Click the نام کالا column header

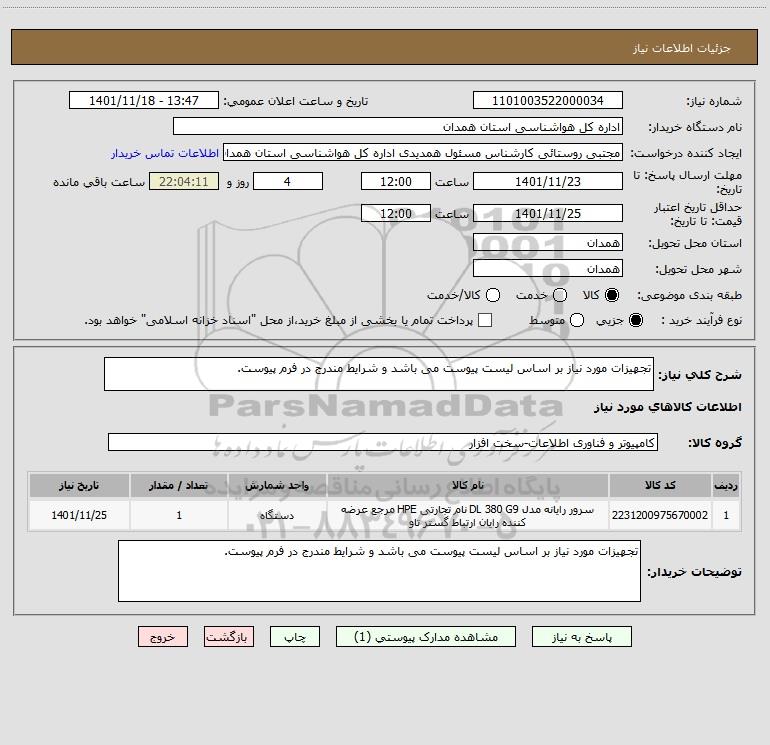468,485
